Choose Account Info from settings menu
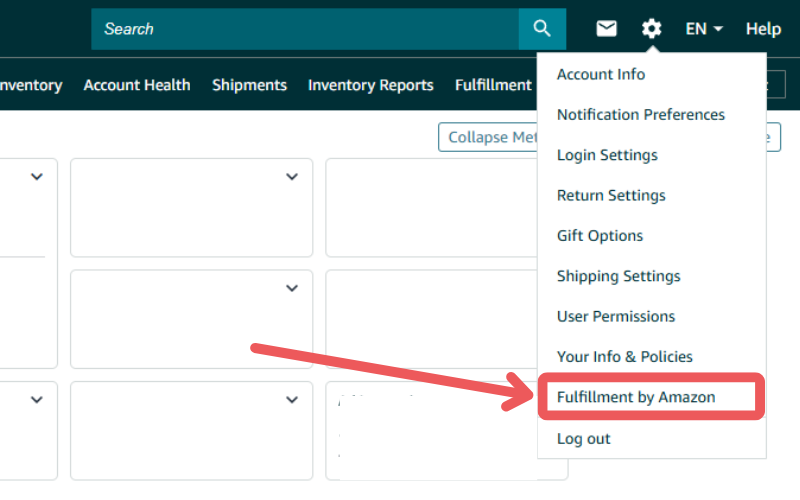This screenshot has width=800, height=500. click(x=601, y=74)
